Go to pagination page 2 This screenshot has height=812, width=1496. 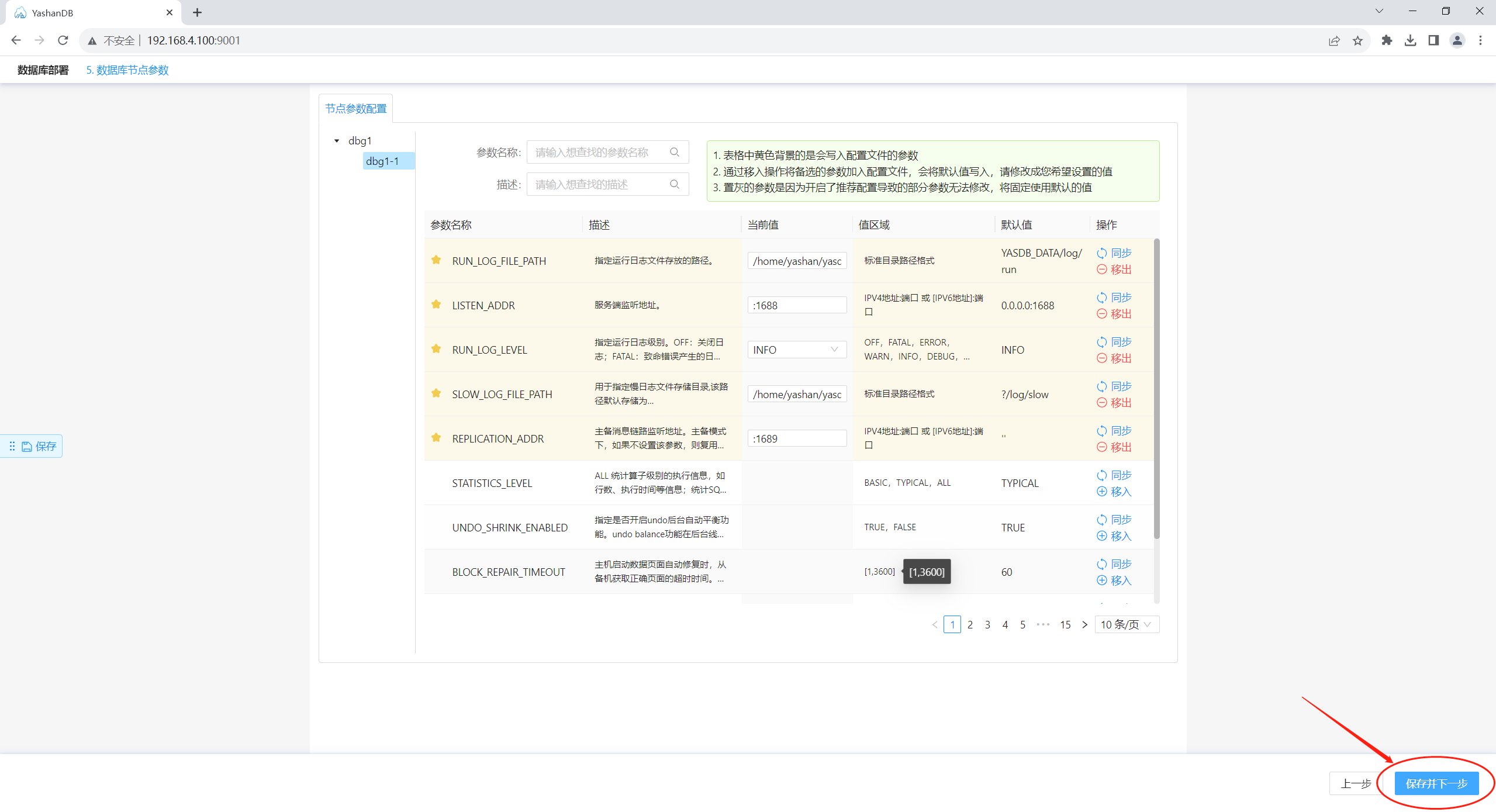[x=970, y=624]
